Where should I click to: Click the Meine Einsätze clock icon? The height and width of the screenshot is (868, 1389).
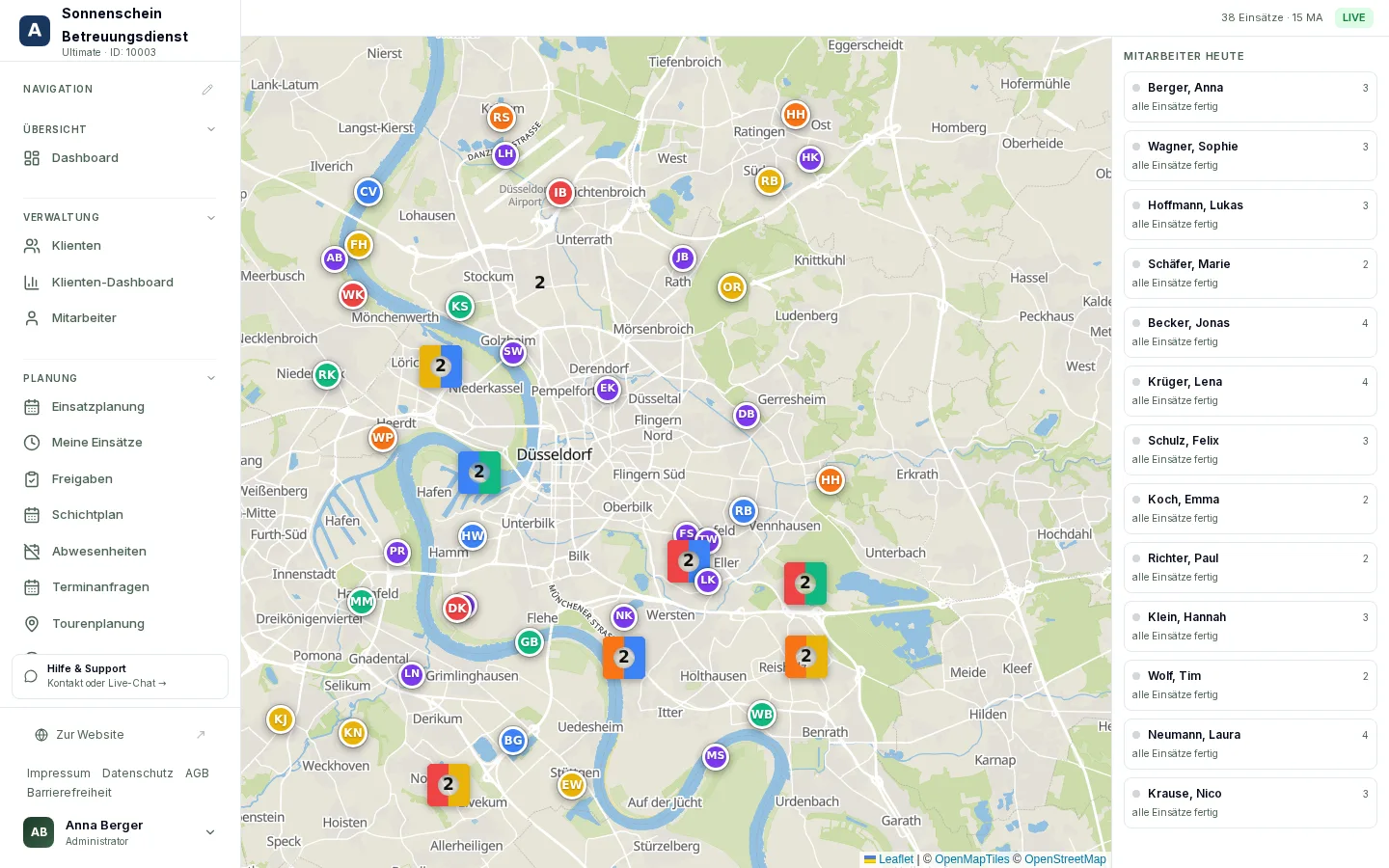coord(32,443)
